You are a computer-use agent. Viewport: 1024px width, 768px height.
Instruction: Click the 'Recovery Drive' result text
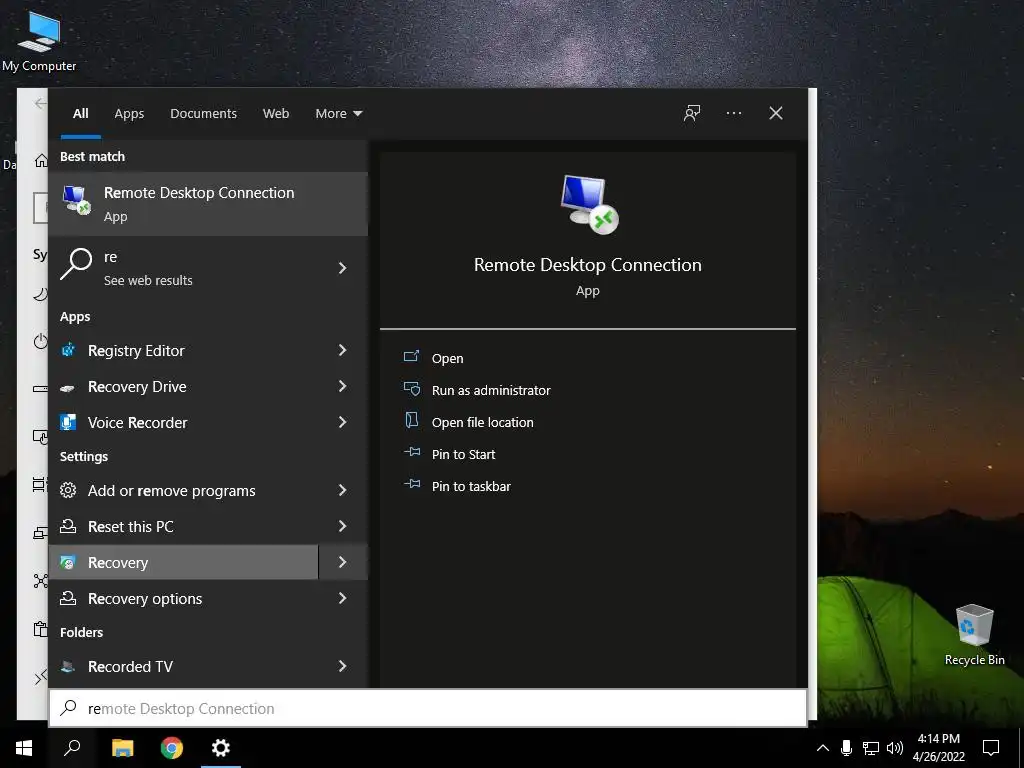click(137, 387)
